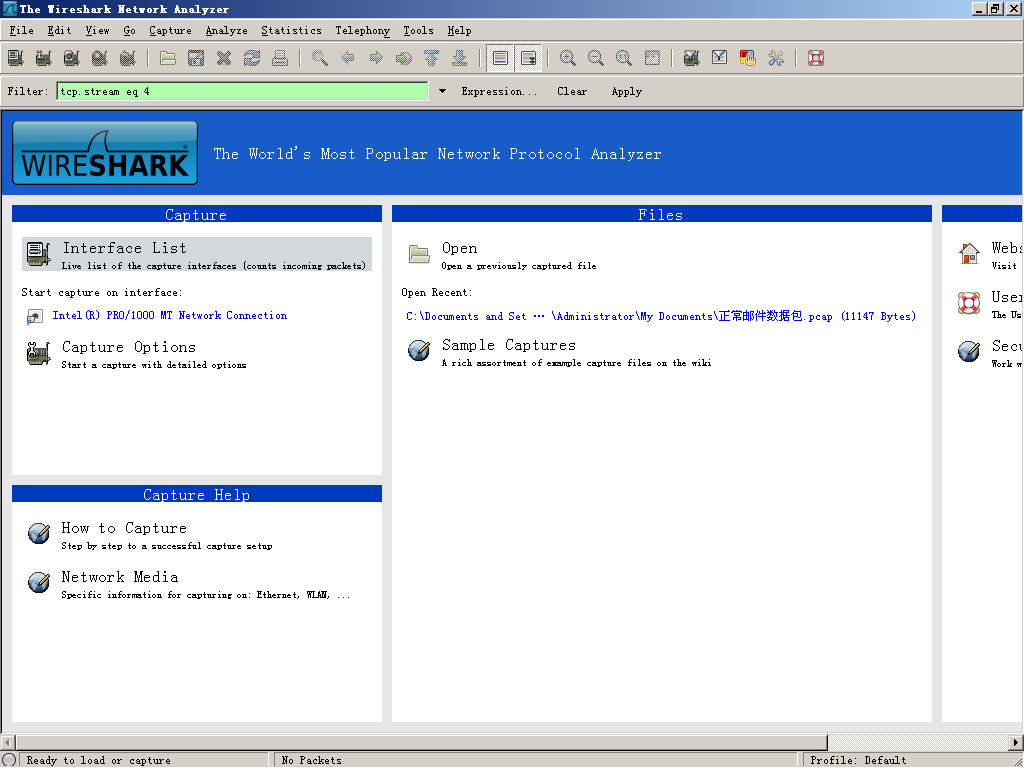This screenshot has width=1024, height=768.
Task: Open the View menu
Action: click(97, 30)
